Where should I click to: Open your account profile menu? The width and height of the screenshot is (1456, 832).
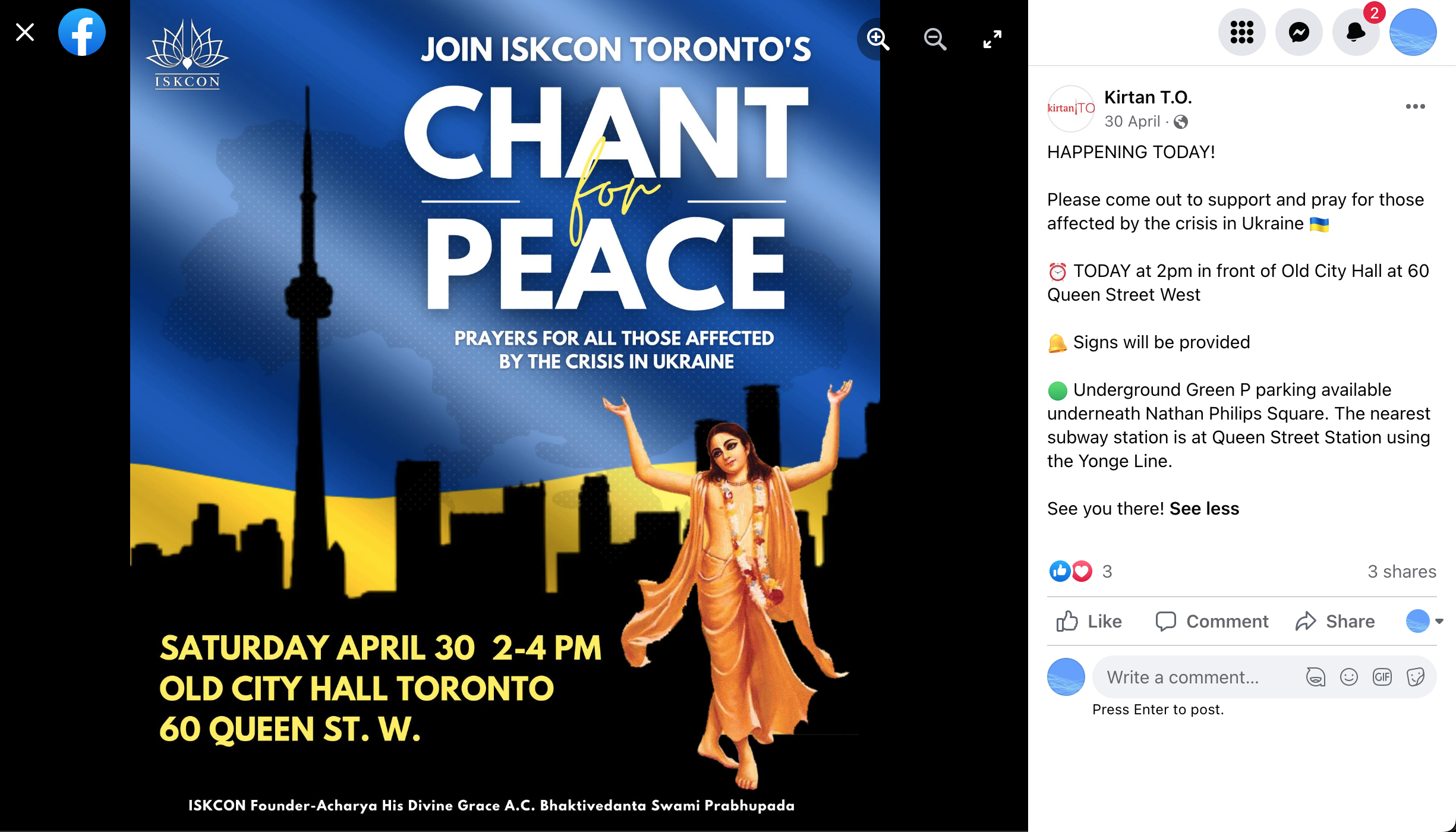(x=1413, y=32)
